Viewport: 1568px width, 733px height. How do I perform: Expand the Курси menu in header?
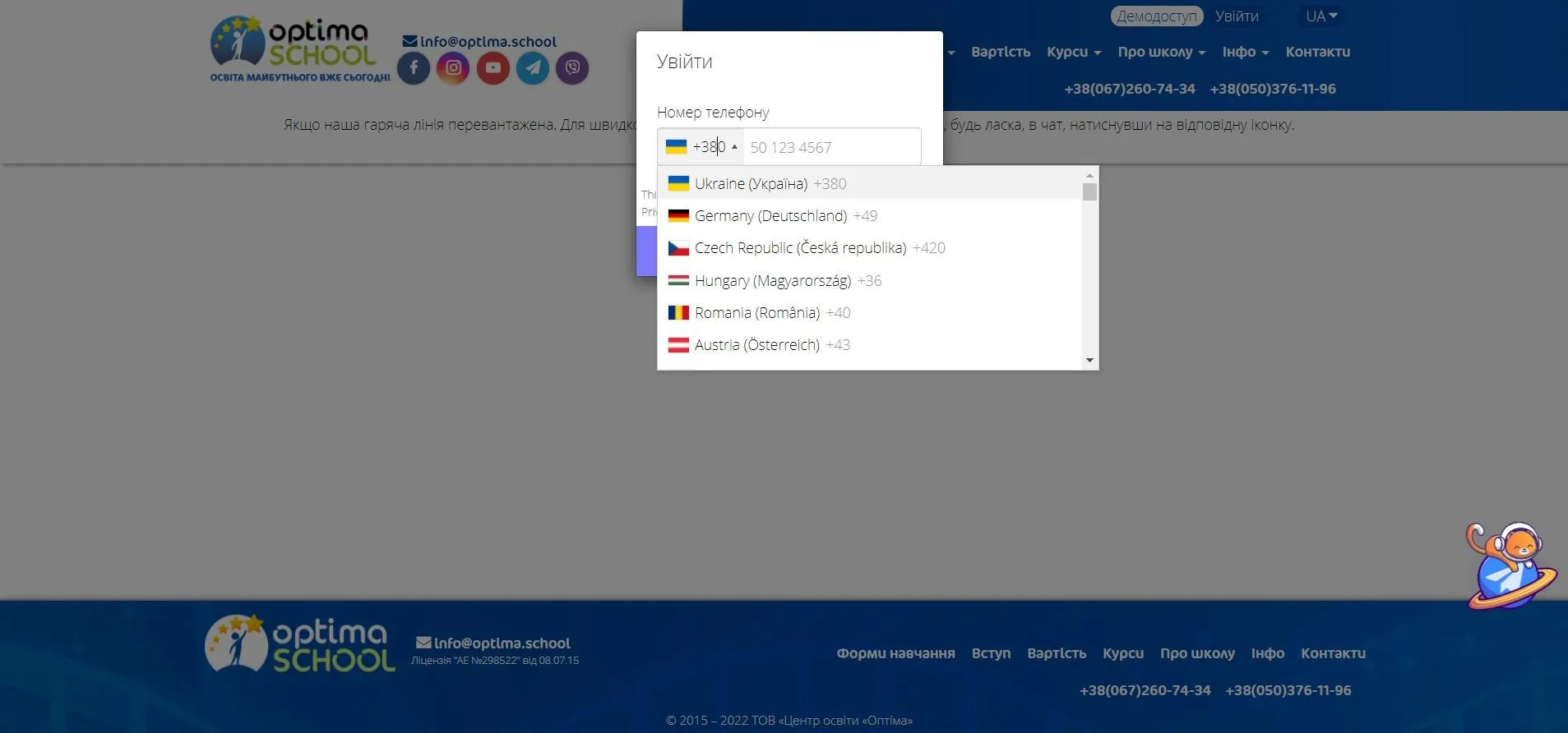tap(1073, 52)
